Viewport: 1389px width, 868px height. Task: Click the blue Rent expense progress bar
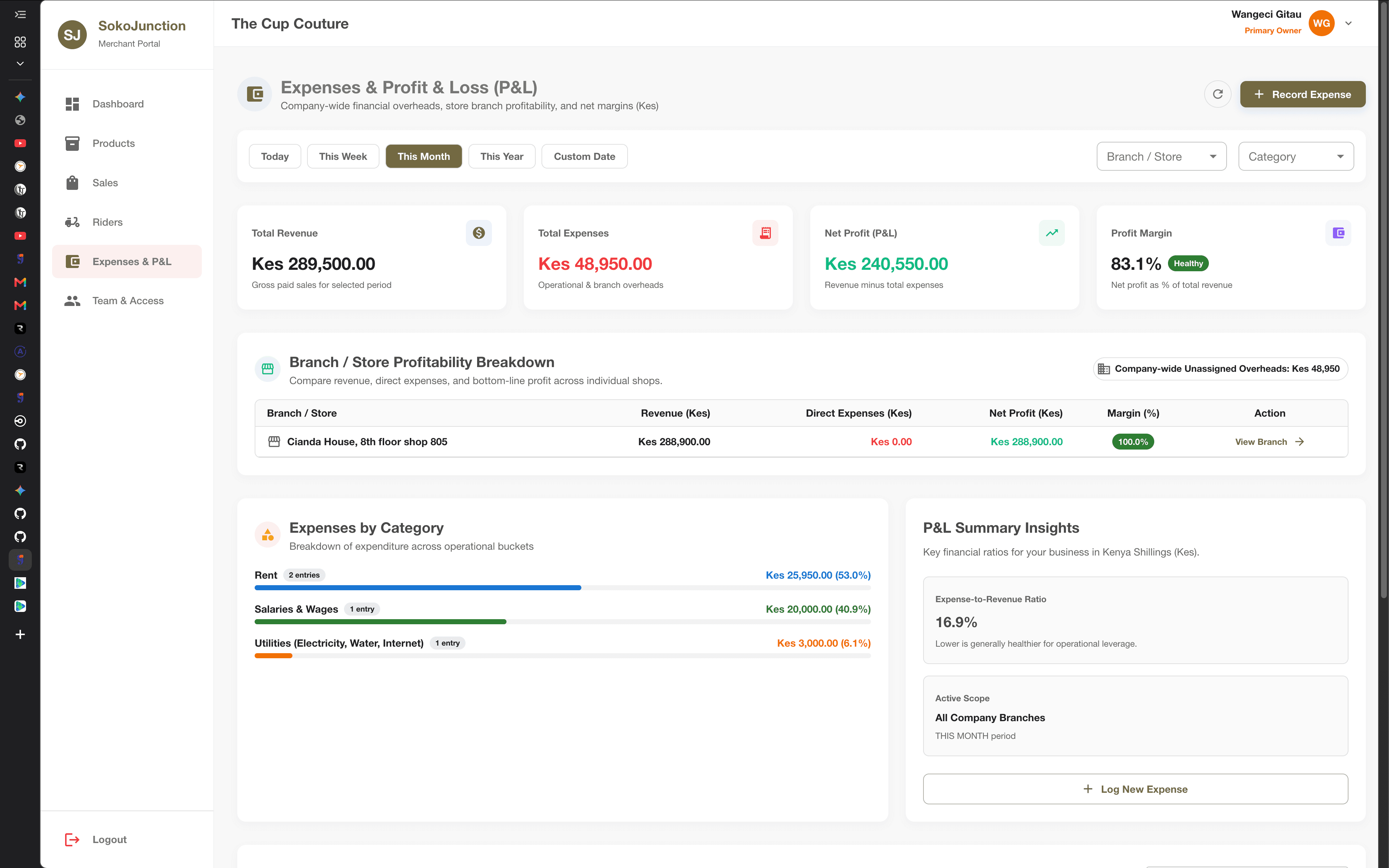[x=418, y=588]
